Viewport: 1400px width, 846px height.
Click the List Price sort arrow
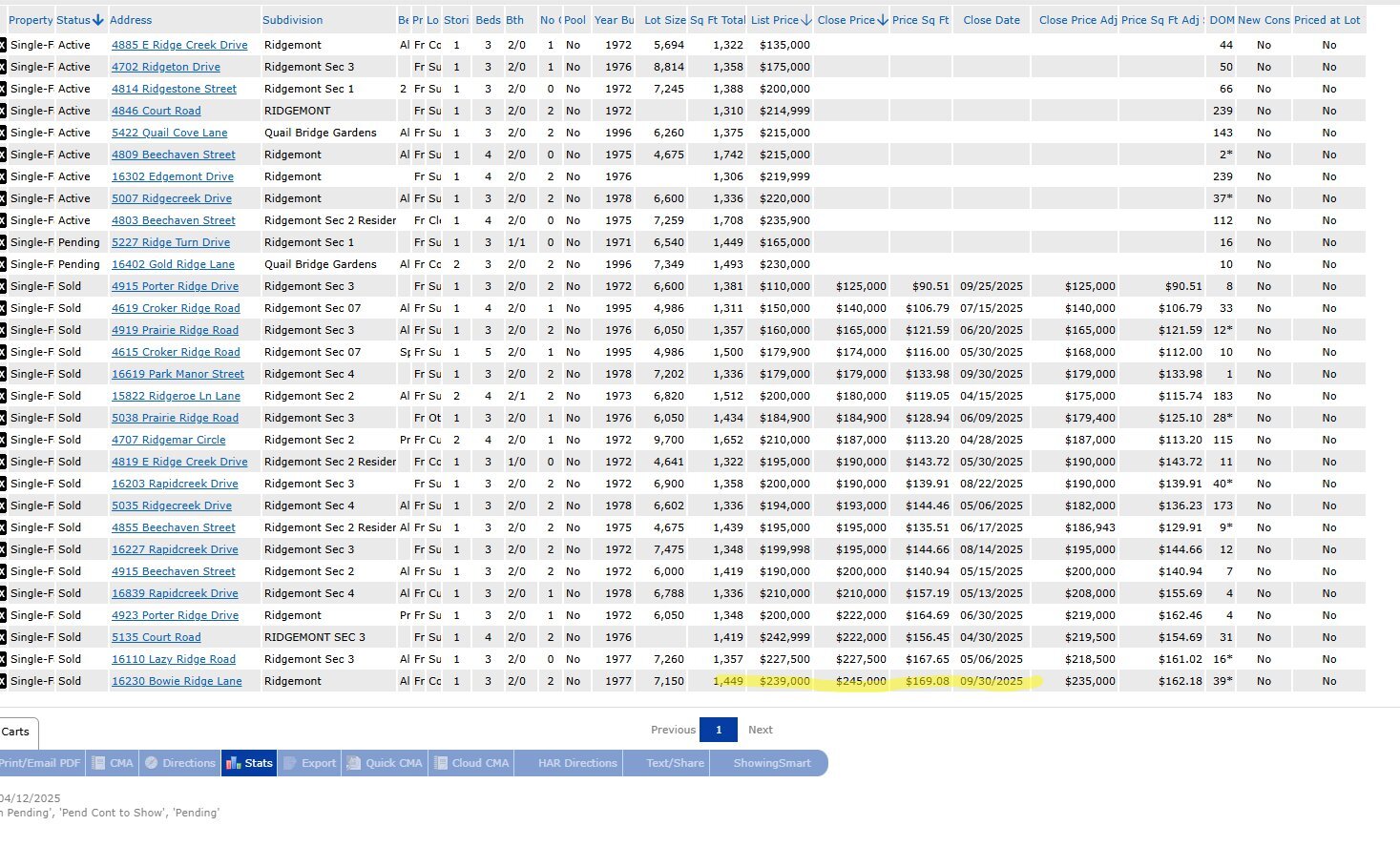[x=806, y=20]
